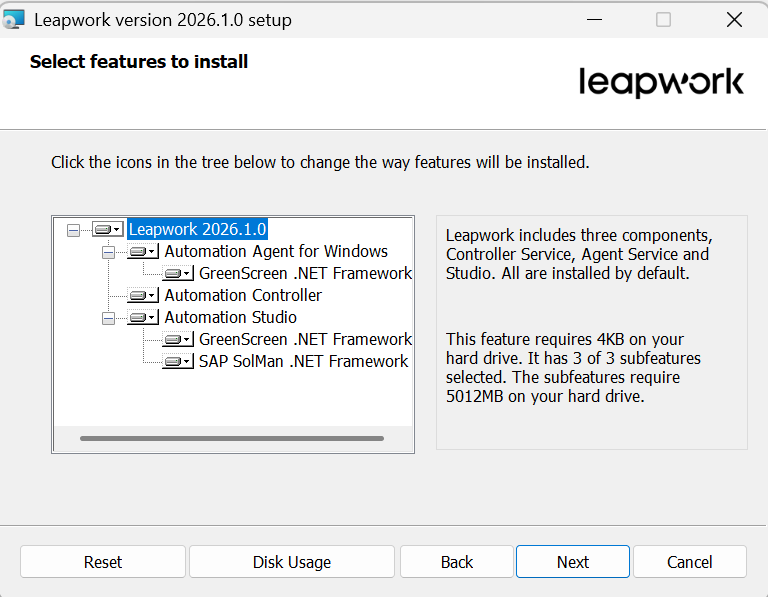Open the Disk Usage dialog
Screen dimensions: 768x597
coord(292,562)
